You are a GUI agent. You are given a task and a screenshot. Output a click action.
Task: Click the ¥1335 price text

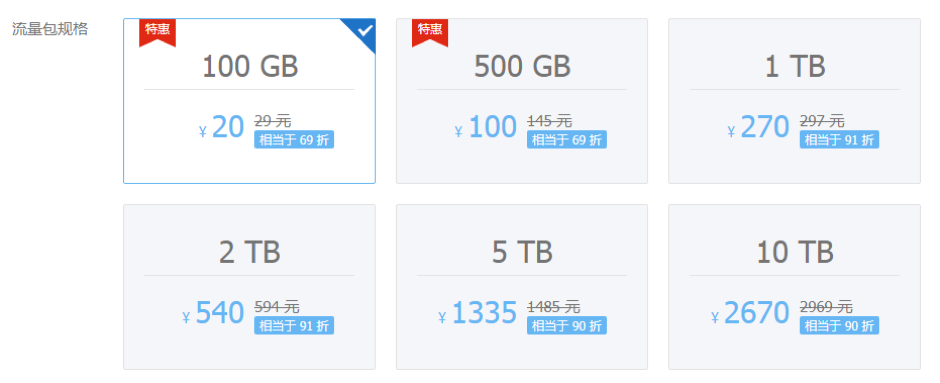pos(478,313)
